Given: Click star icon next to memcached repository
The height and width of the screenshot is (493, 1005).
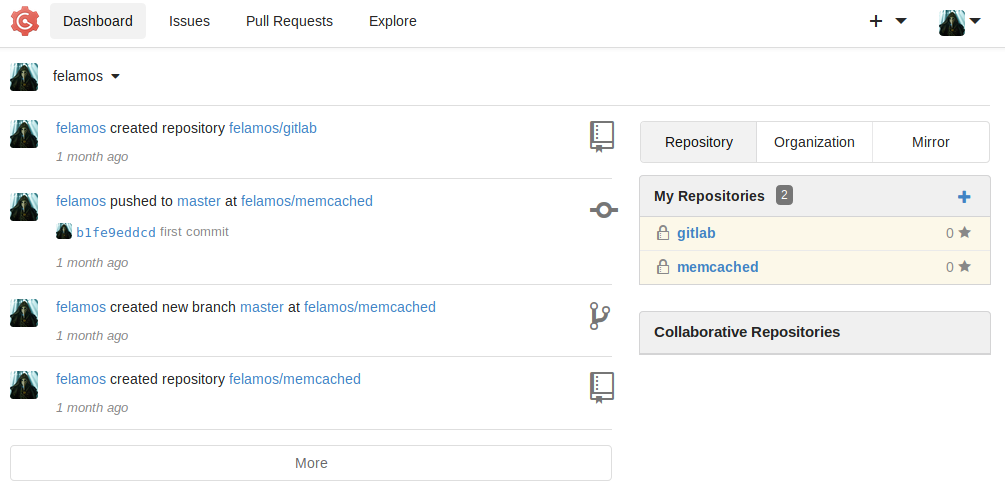Looking at the screenshot, I should pyautogui.click(x=964, y=267).
